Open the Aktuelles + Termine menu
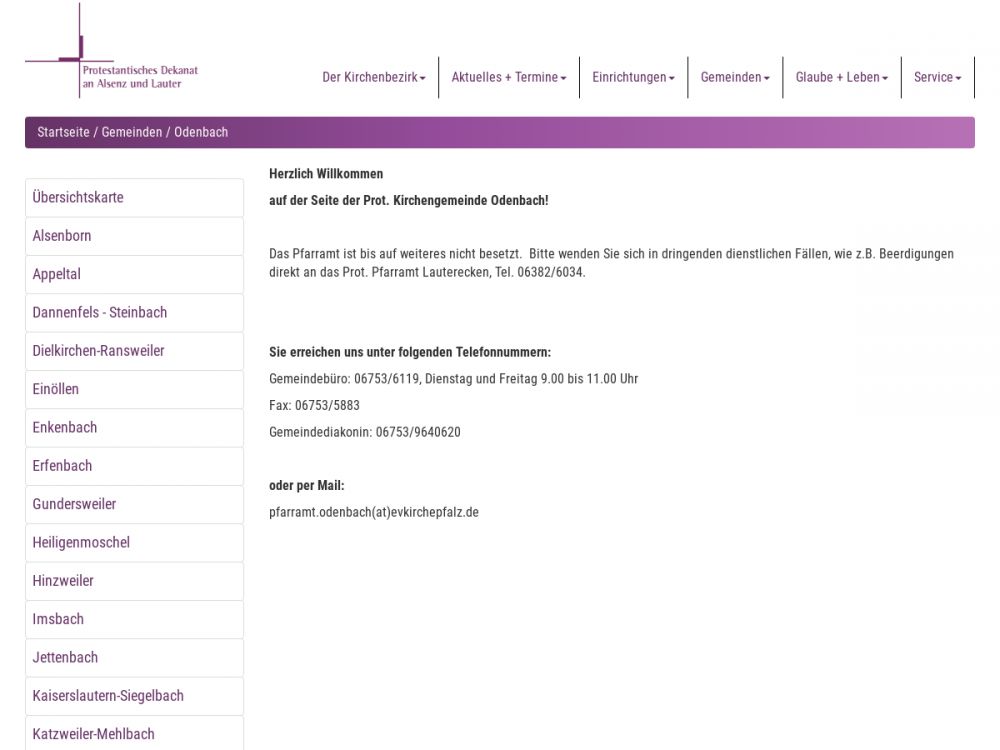The width and height of the screenshot is (1000, 750). tap(508, 77)
